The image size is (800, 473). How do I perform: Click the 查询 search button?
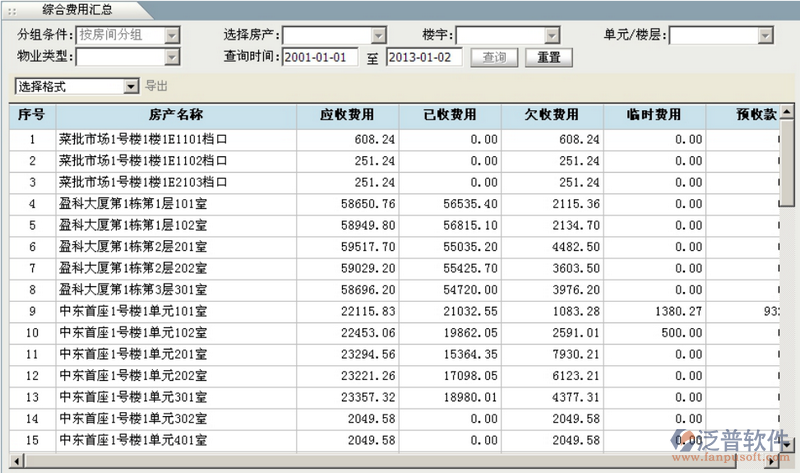[494, 57]
